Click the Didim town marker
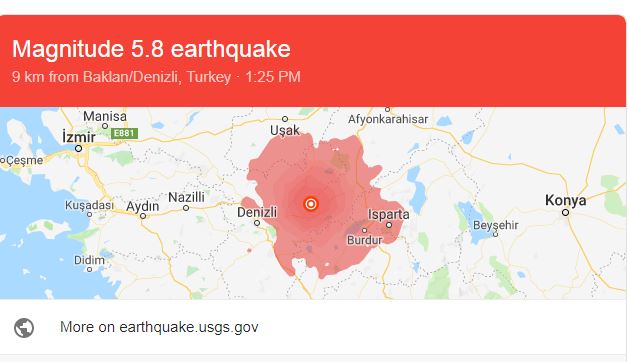629x362 pixels. click(89, 269)
